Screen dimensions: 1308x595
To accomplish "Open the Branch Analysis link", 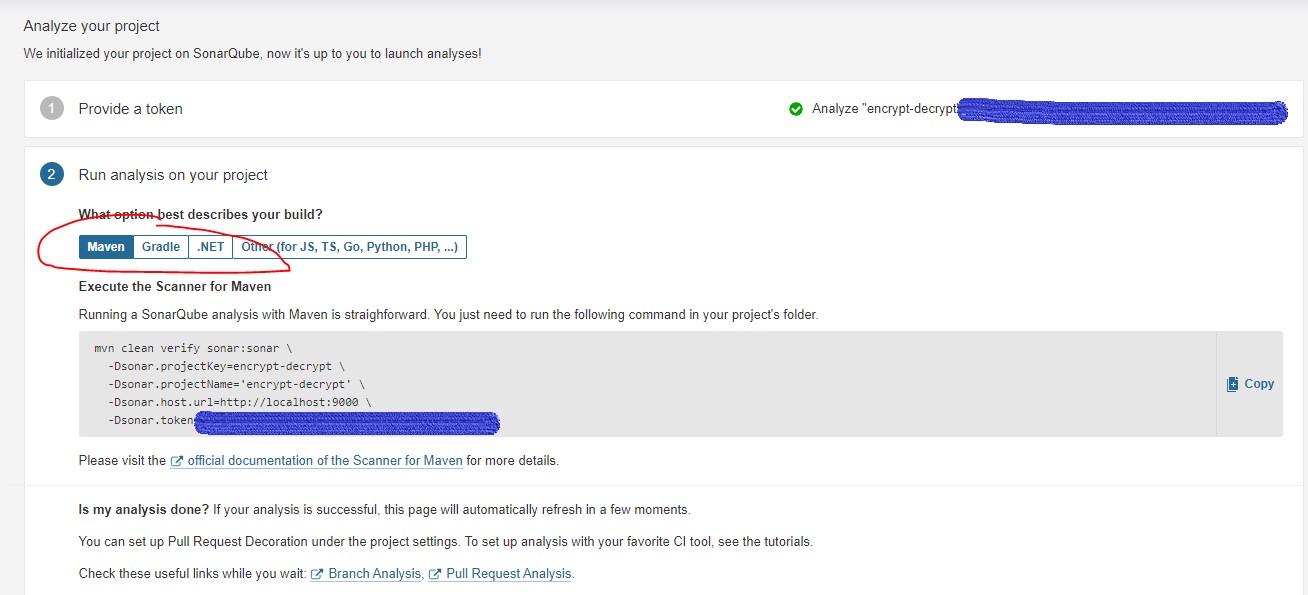I will coord(375,574).
